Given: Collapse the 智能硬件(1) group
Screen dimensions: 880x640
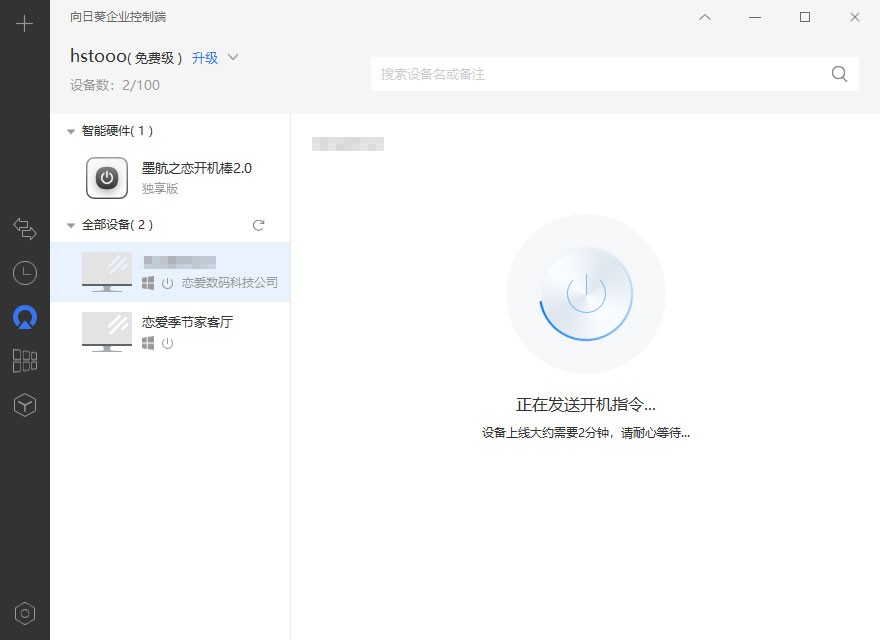Looking at the screenshot, I should [x=70, y=130].
